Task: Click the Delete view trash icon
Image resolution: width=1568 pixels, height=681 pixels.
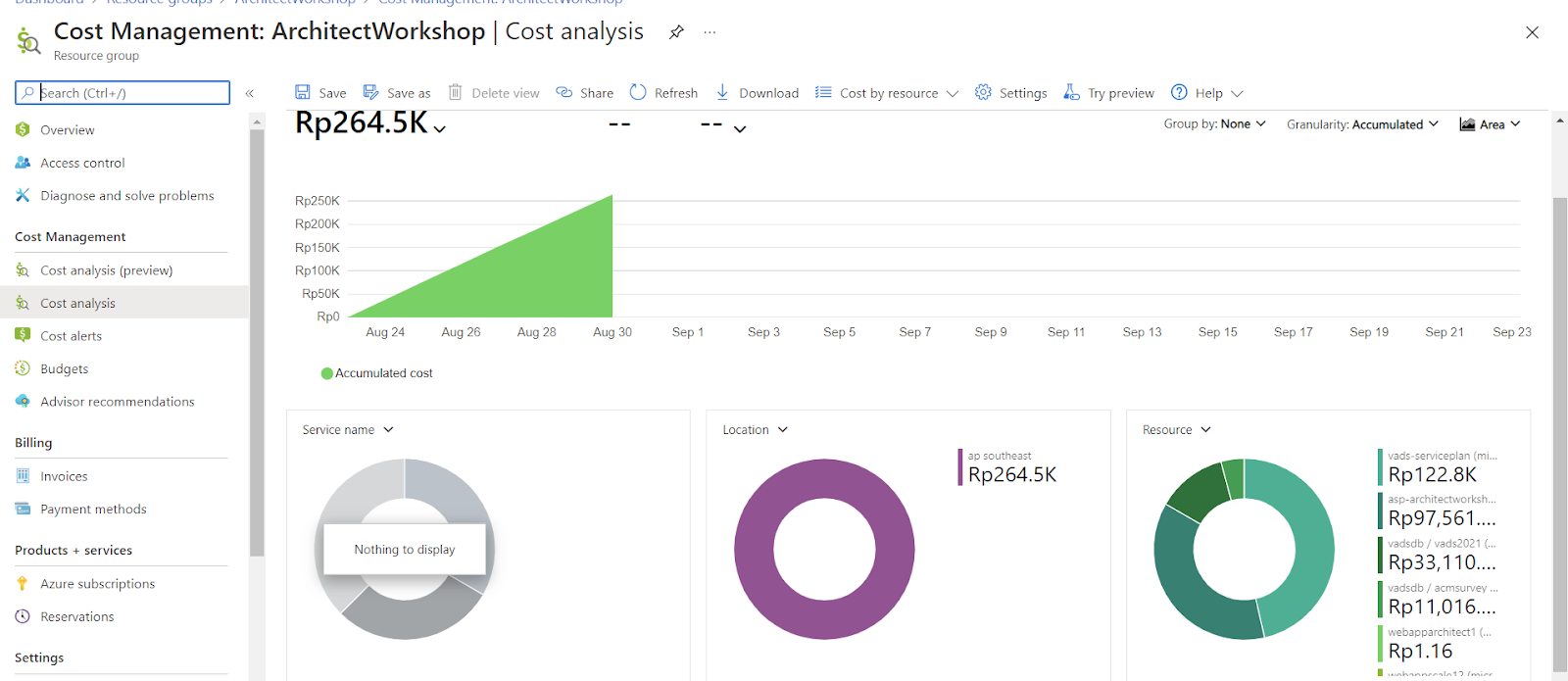Action: coord(455,92)
